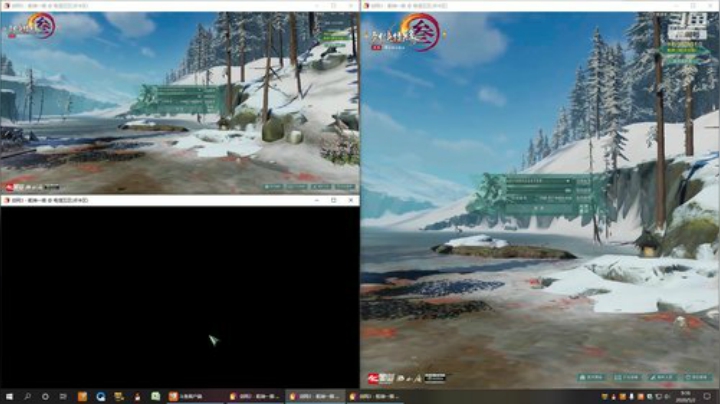Switch to the third game window taskbar button
The image size is (720, 404).
pos(374,396)
